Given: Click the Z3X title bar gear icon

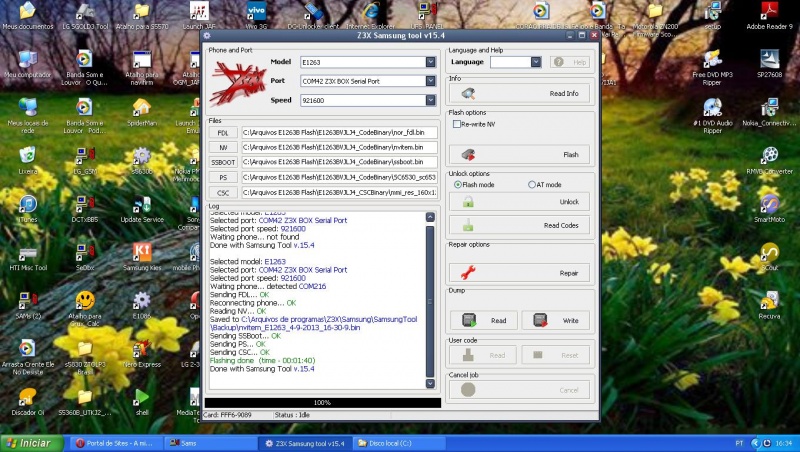Looking at the screenshot, I should point(207,36).
